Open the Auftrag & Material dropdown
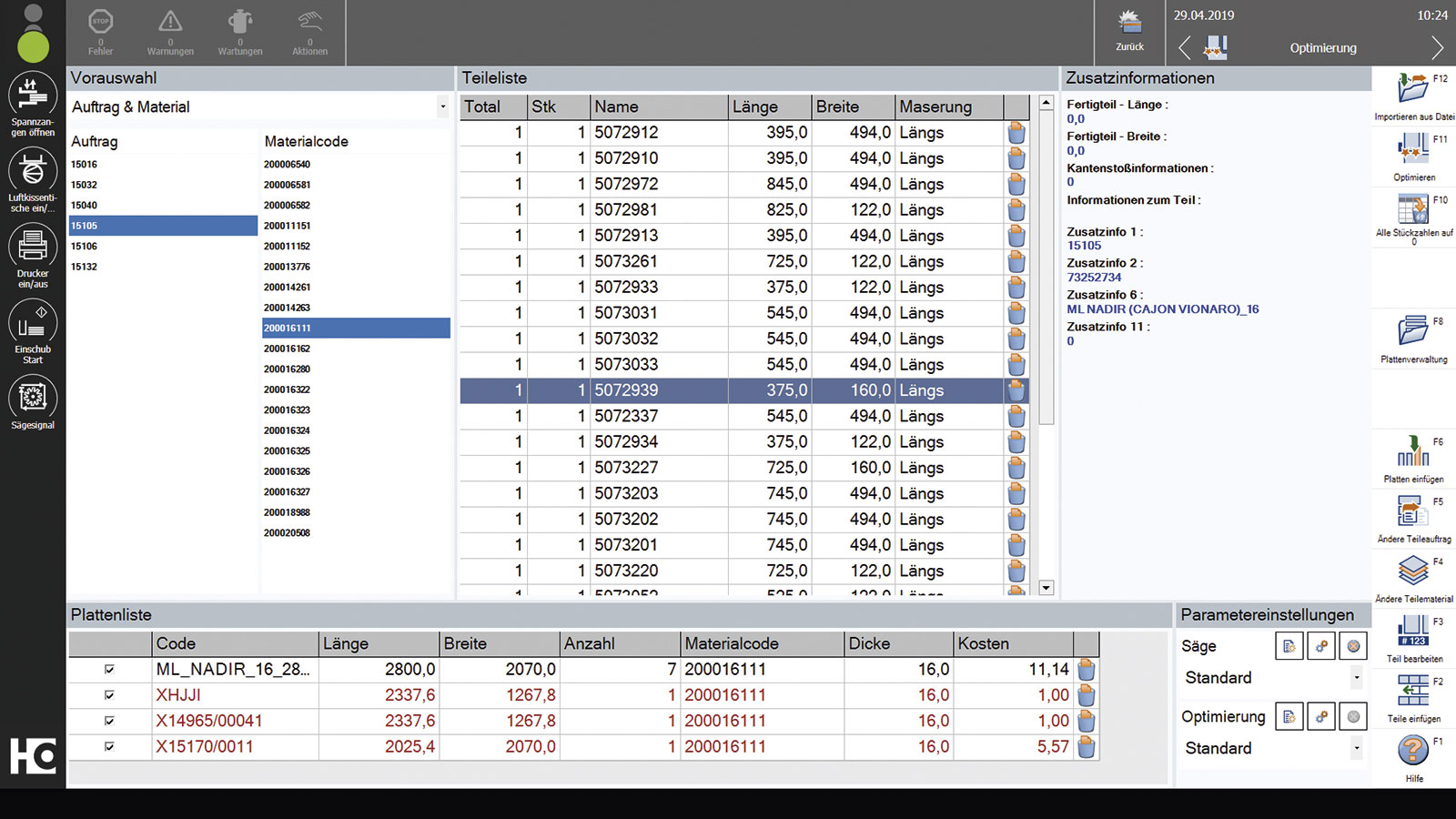The image size is (1456, 819). (442, 107)
